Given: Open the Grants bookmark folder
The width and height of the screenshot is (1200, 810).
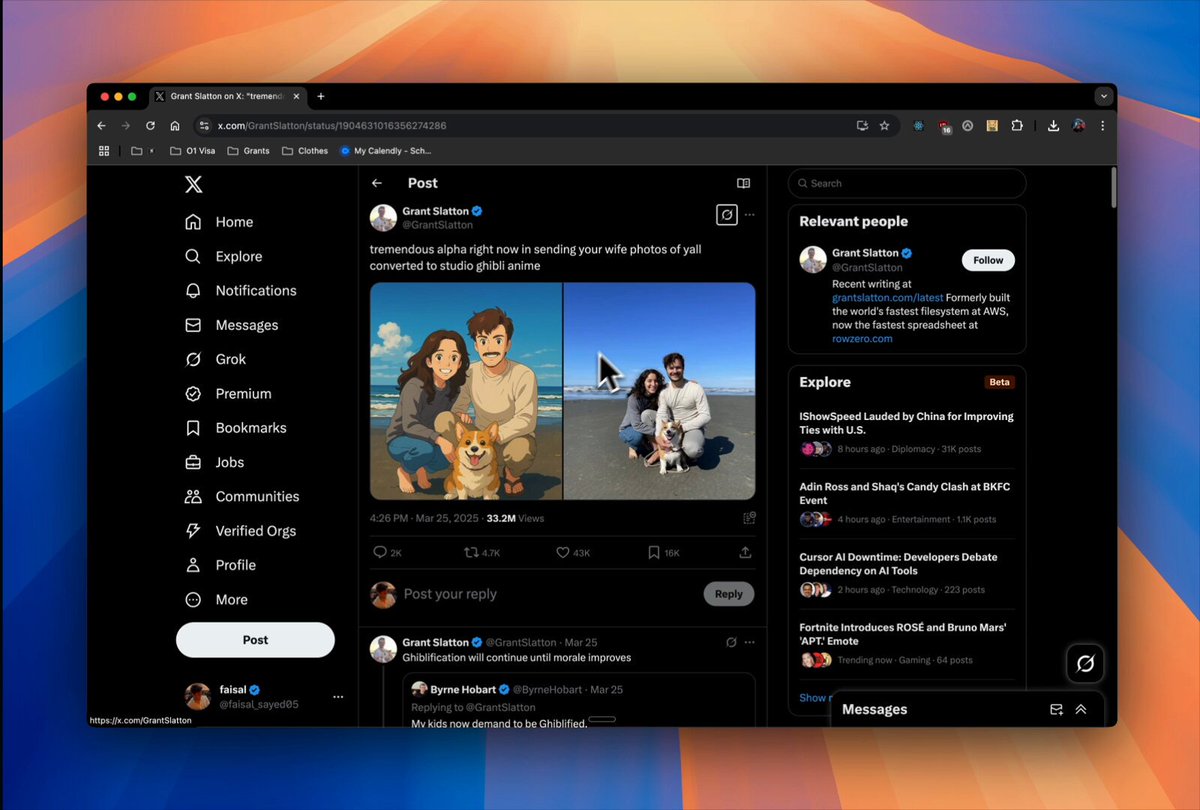Looking at the screenshot, I should coord(249,151).
